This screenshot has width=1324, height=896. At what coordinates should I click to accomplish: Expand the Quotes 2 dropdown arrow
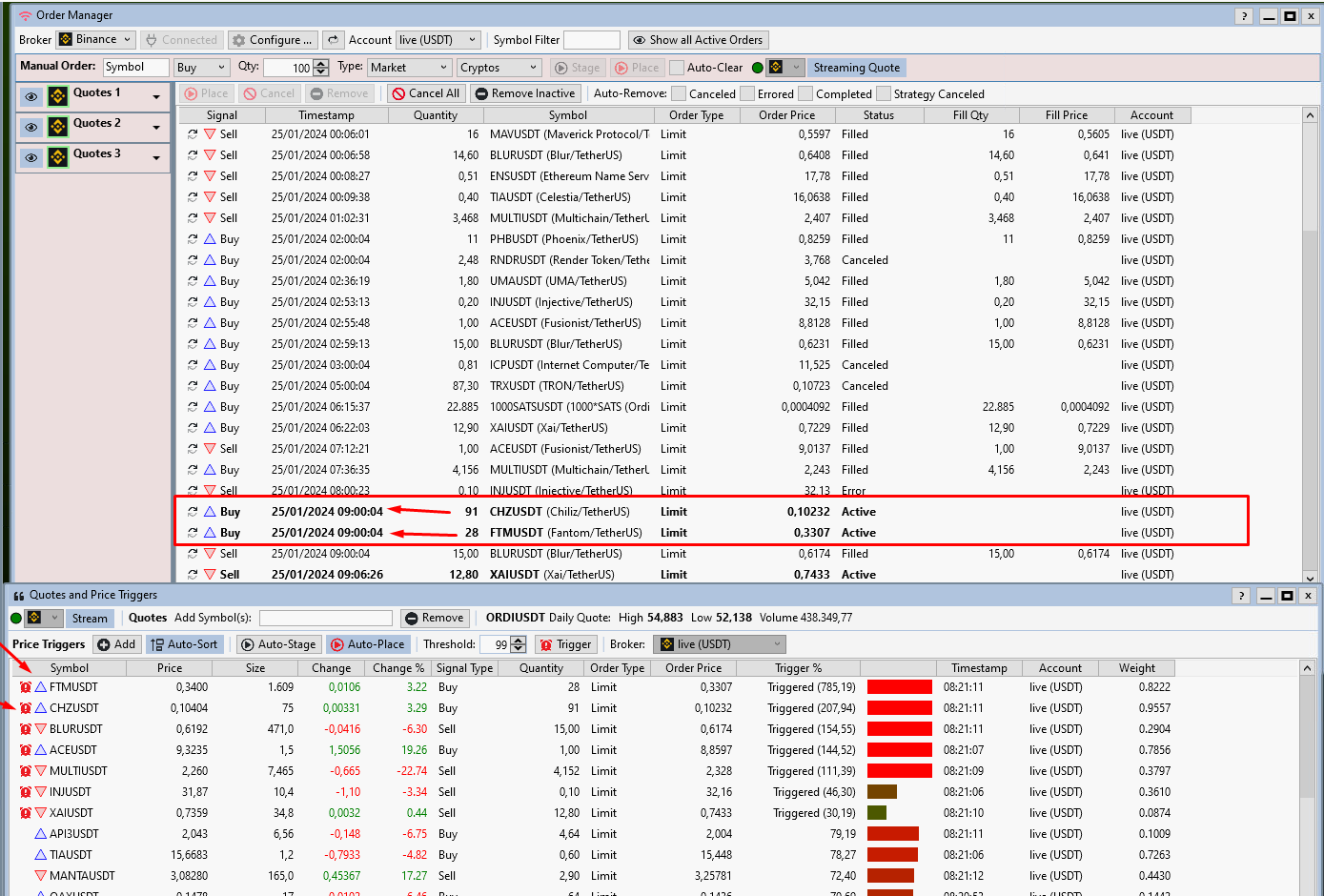click(156, 128)
